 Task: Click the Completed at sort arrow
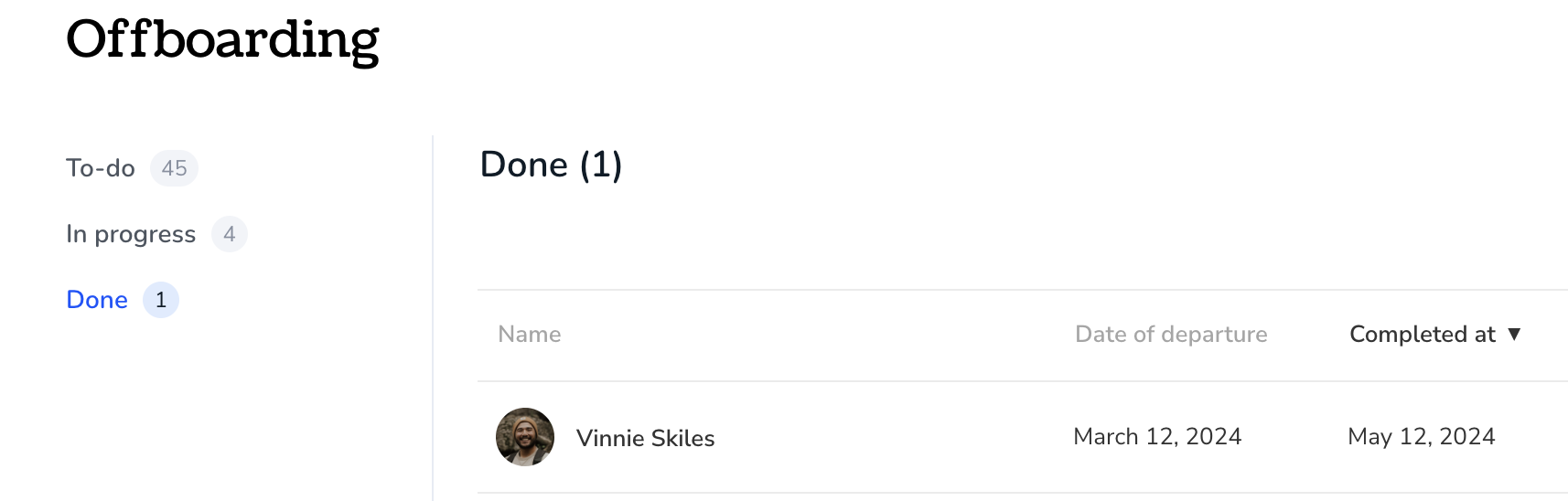(1514, 335)
